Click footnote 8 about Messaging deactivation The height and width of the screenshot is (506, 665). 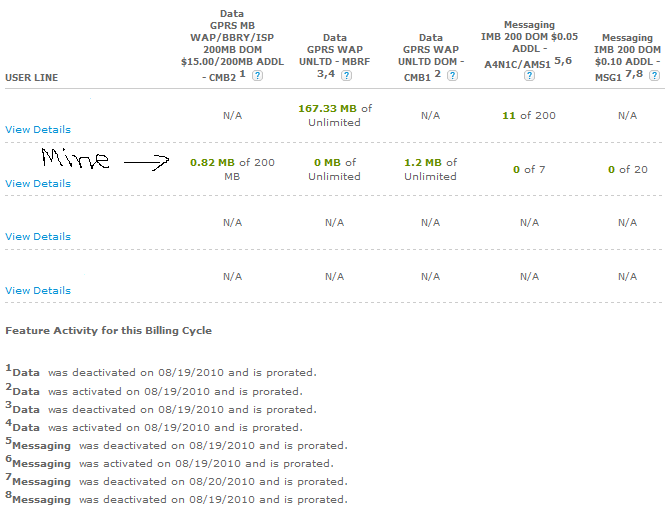(177, 499)
